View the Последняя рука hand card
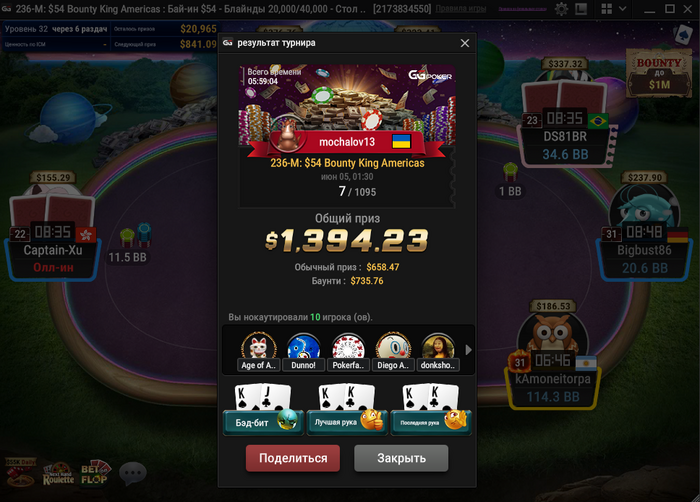 431,409
